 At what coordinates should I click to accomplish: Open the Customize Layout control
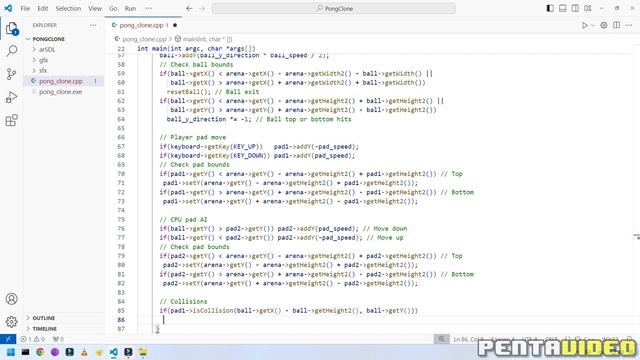click(588, 8)
